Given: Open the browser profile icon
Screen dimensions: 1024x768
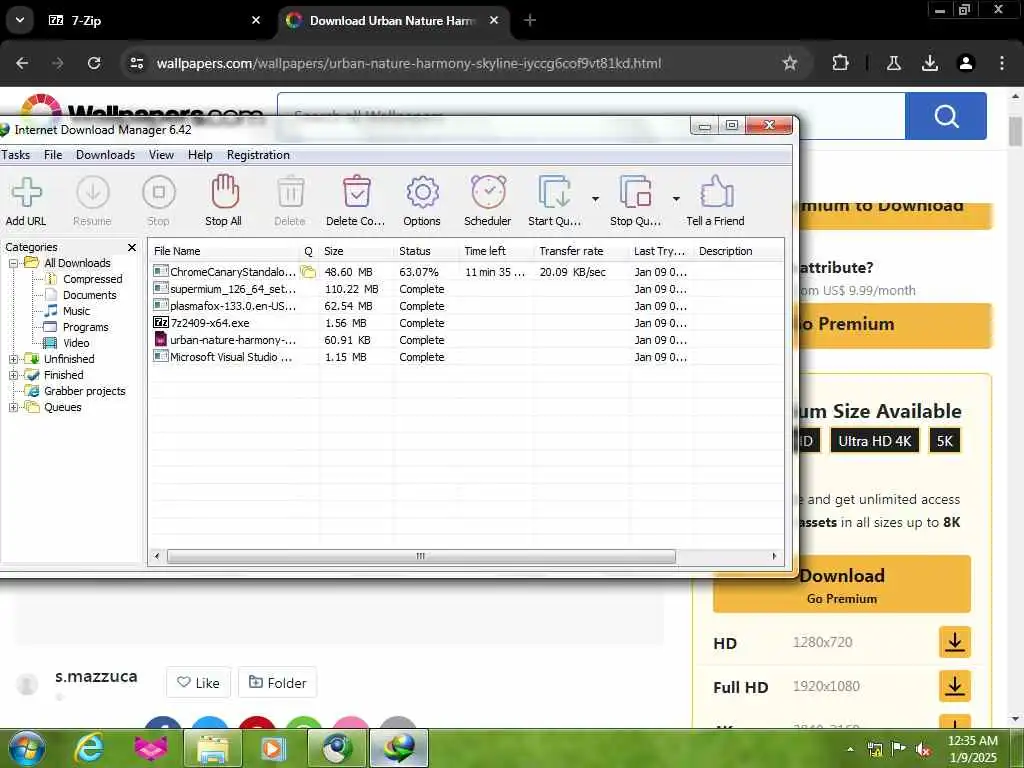Looking at the screenshot, I should coord(966,63).
